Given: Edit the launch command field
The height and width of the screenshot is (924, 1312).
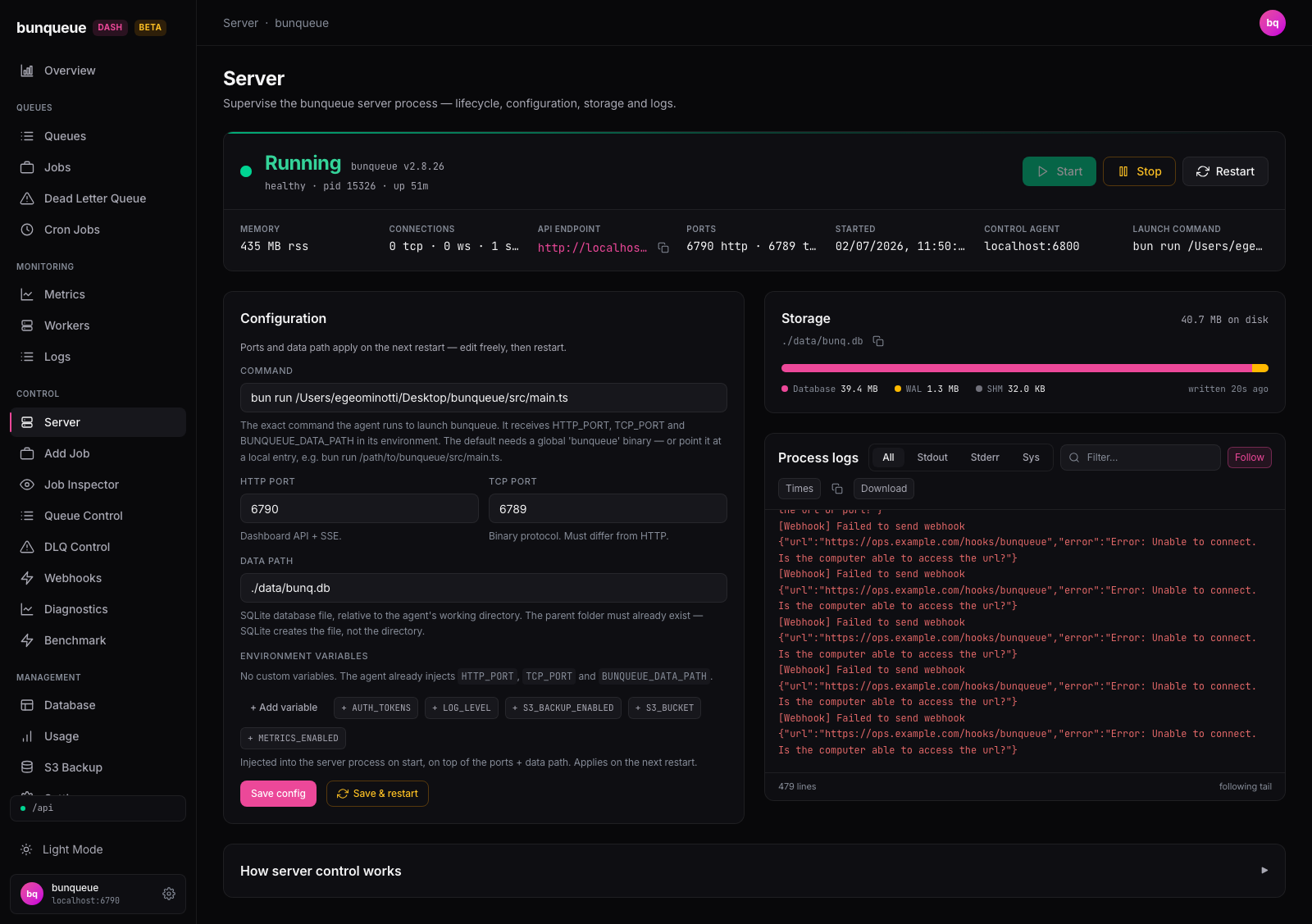Looking at the screenshot, I should point(484,398).
